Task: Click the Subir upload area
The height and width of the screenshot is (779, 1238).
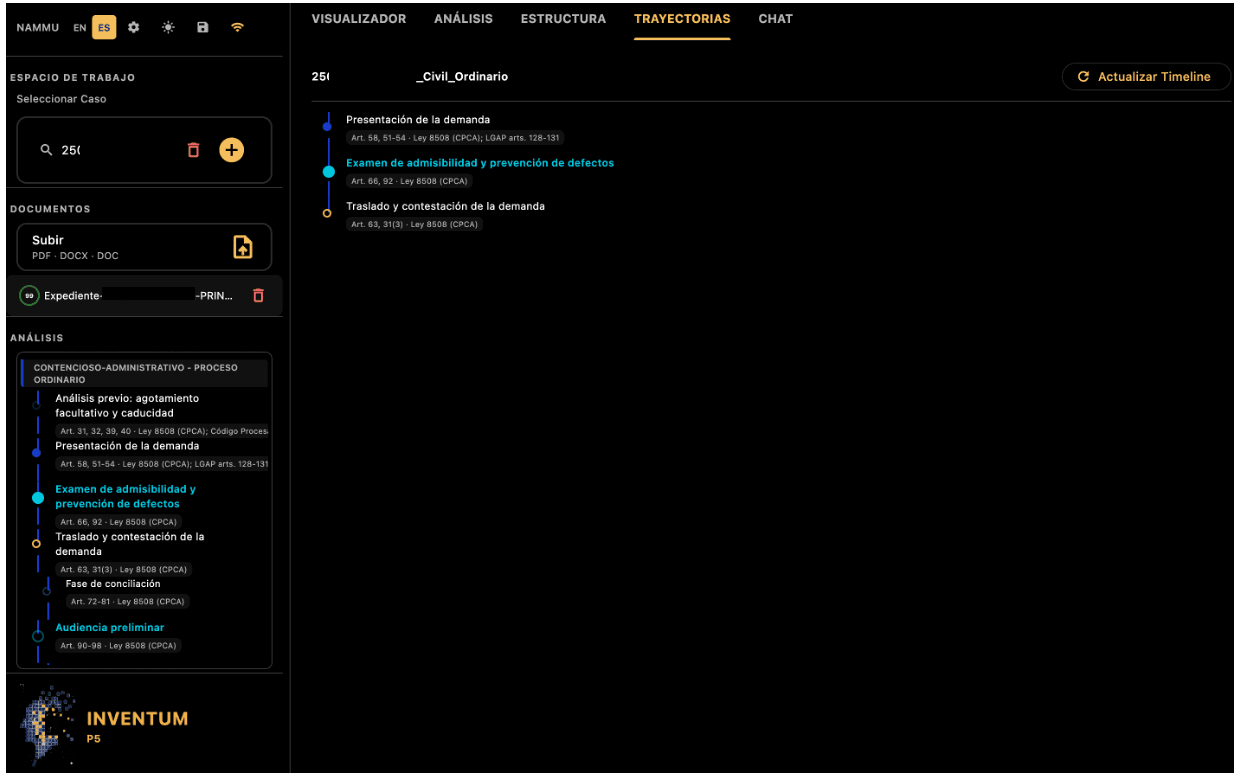Action: (x=144, y=247)
